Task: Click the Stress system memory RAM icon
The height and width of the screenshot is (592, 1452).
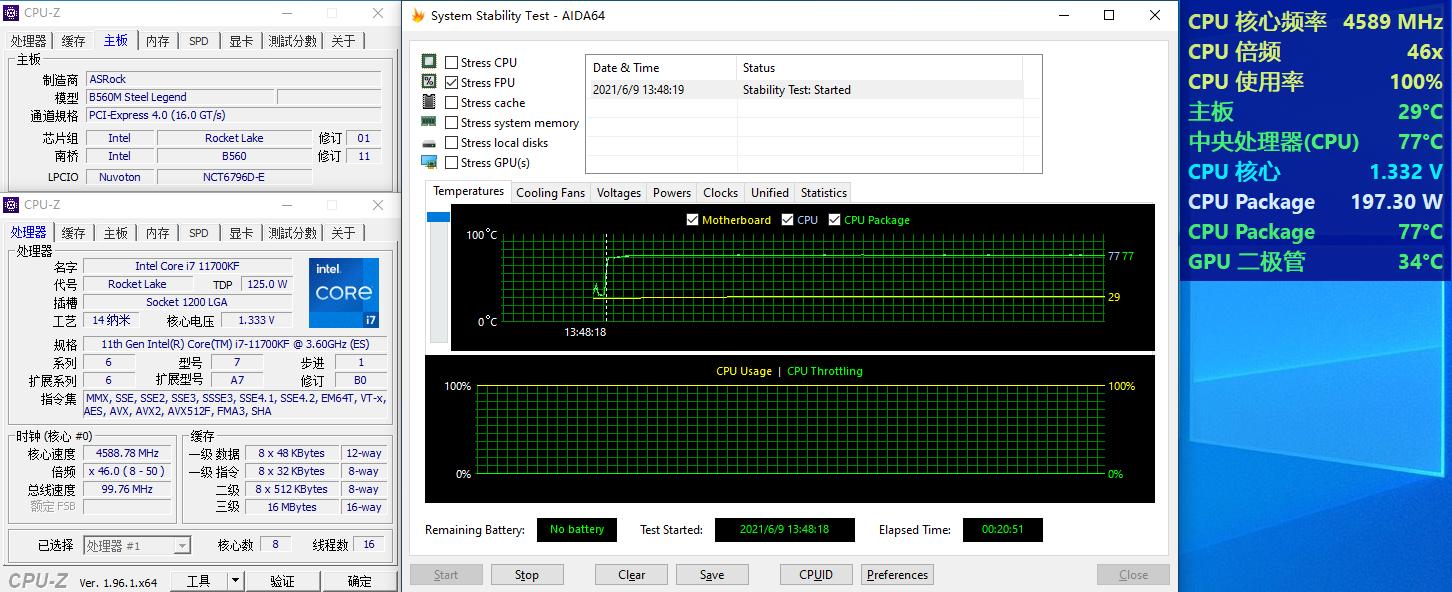Action: pyautogui.click(x=429, y=122)
